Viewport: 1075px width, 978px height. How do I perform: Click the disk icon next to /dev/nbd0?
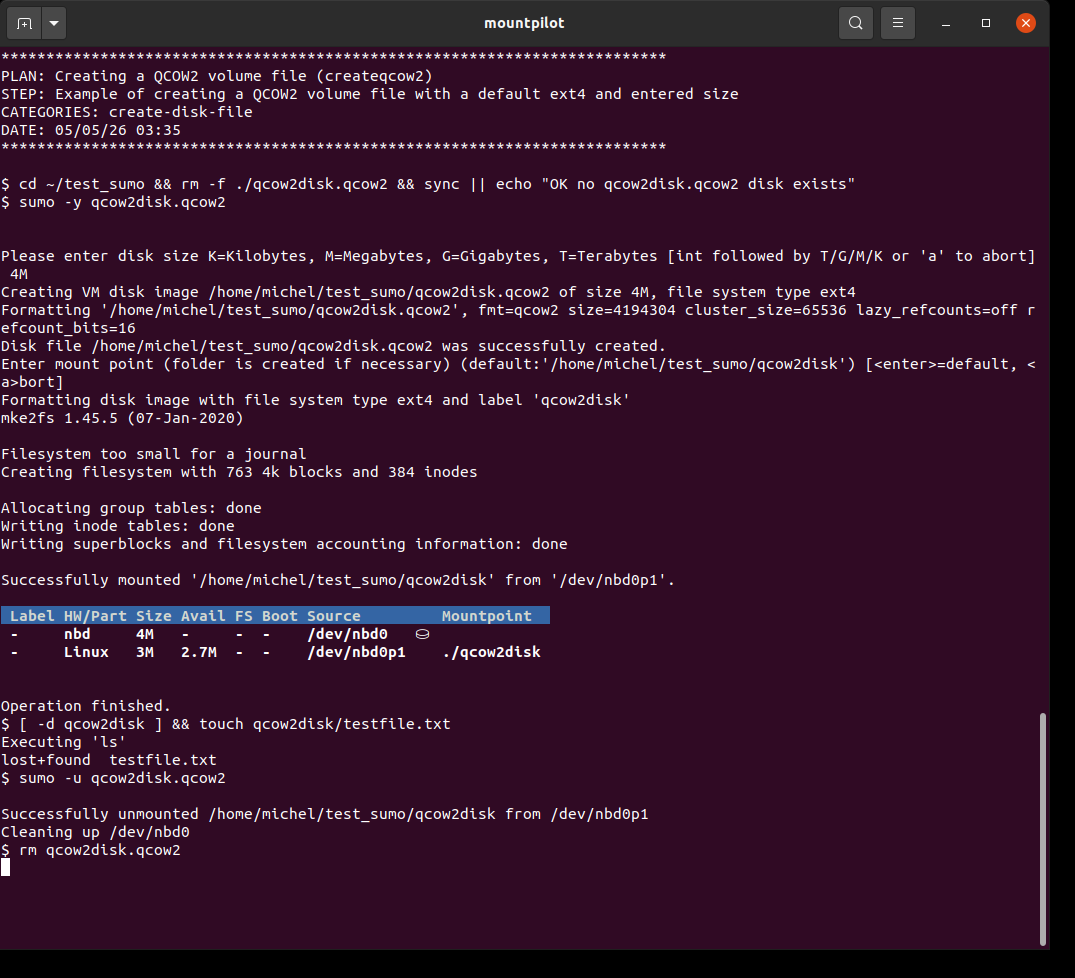pos(422,634)
